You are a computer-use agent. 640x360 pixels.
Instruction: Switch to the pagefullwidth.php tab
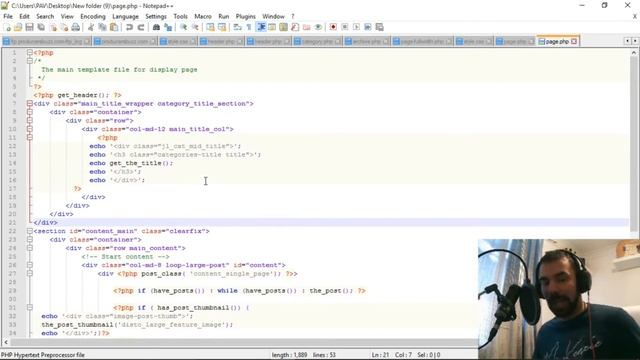tap(422, 42)
